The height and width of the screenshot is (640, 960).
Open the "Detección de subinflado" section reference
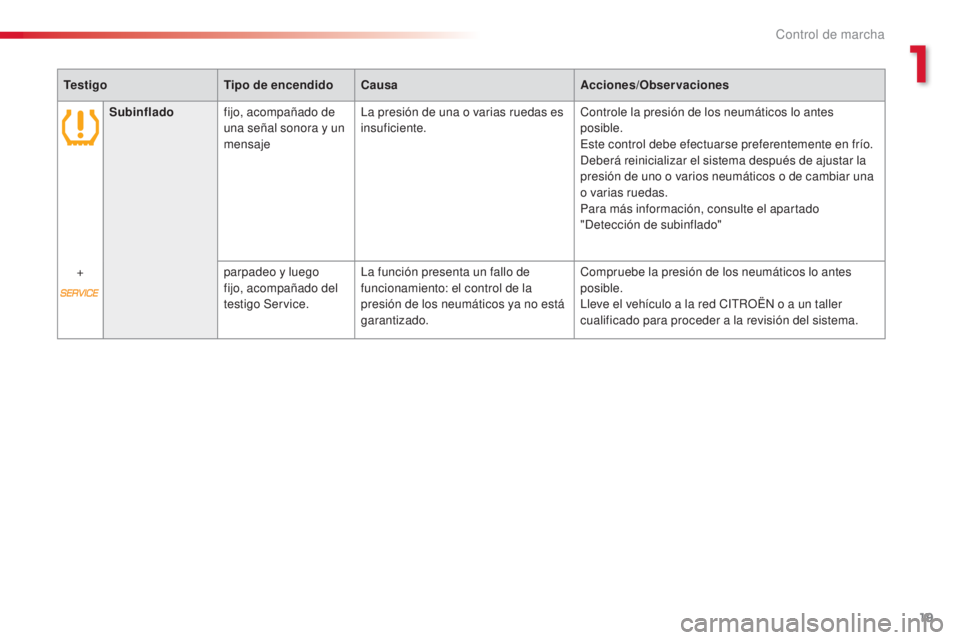click(x=650, y=225)
